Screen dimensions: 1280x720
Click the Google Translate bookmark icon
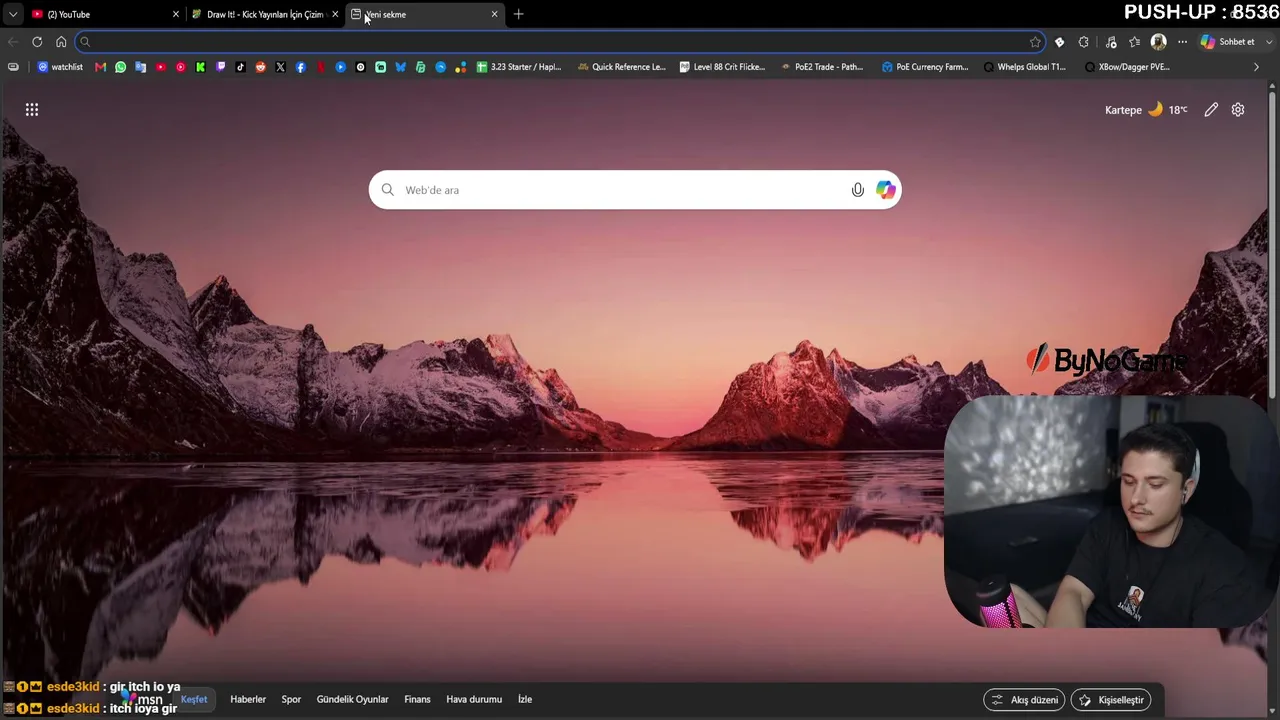[x=140, y=67]
